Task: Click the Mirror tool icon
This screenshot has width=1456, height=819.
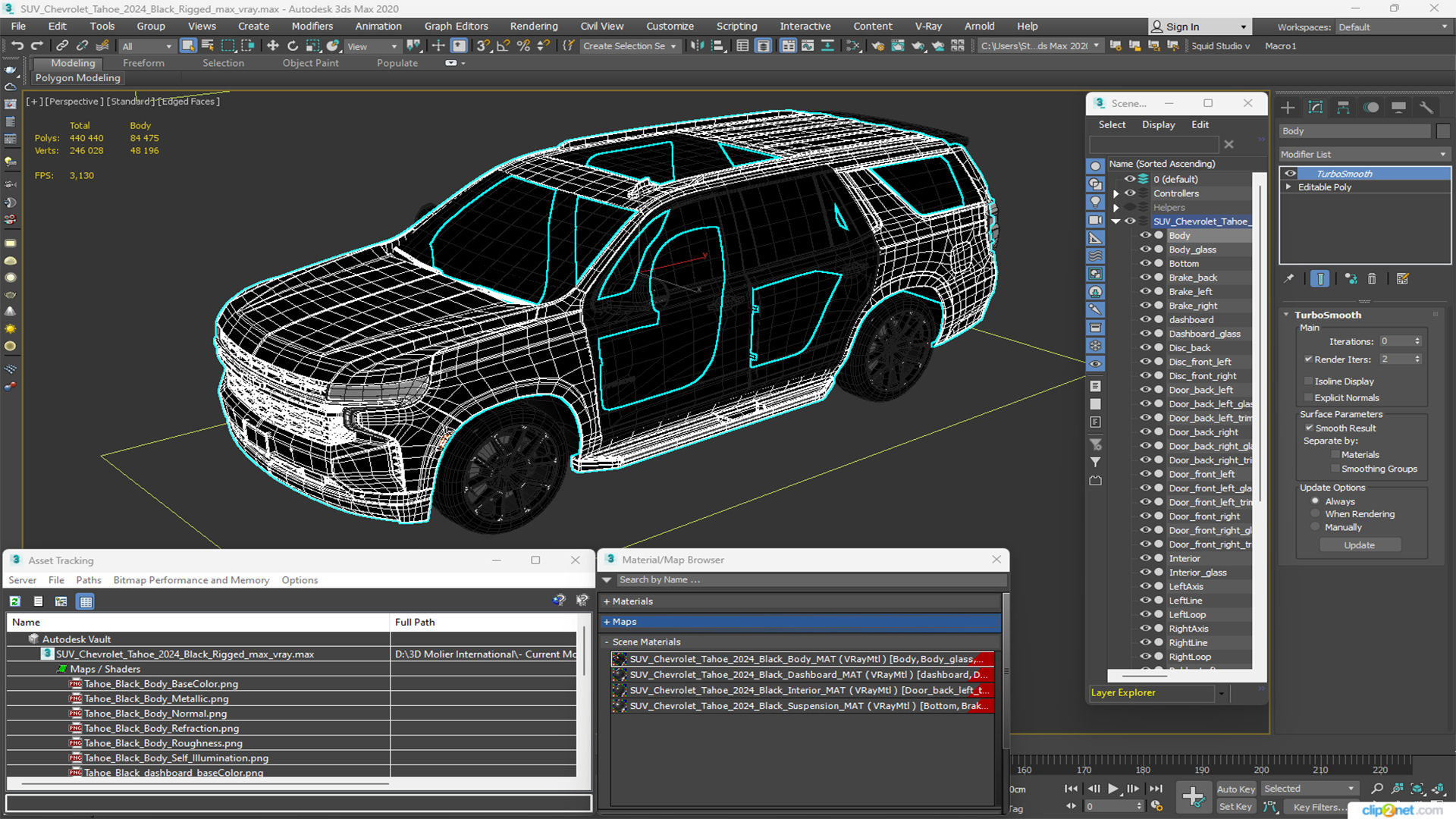Action: tap(697, 46)
